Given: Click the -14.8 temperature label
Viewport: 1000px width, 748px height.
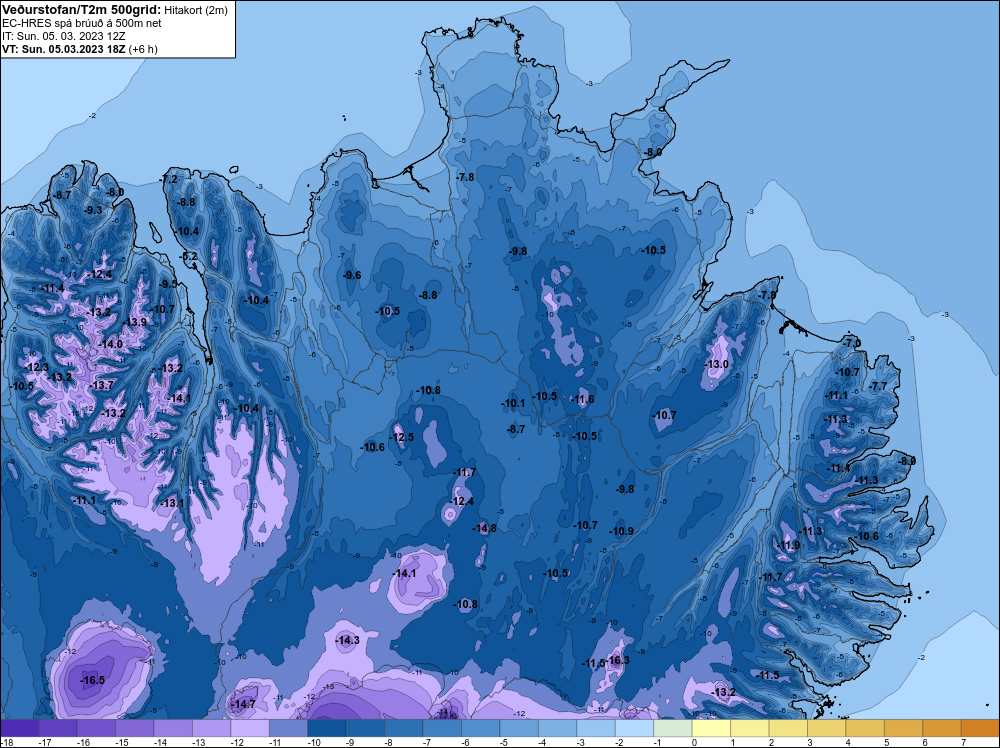Looking at the screenshot, I should pos(485,528).
